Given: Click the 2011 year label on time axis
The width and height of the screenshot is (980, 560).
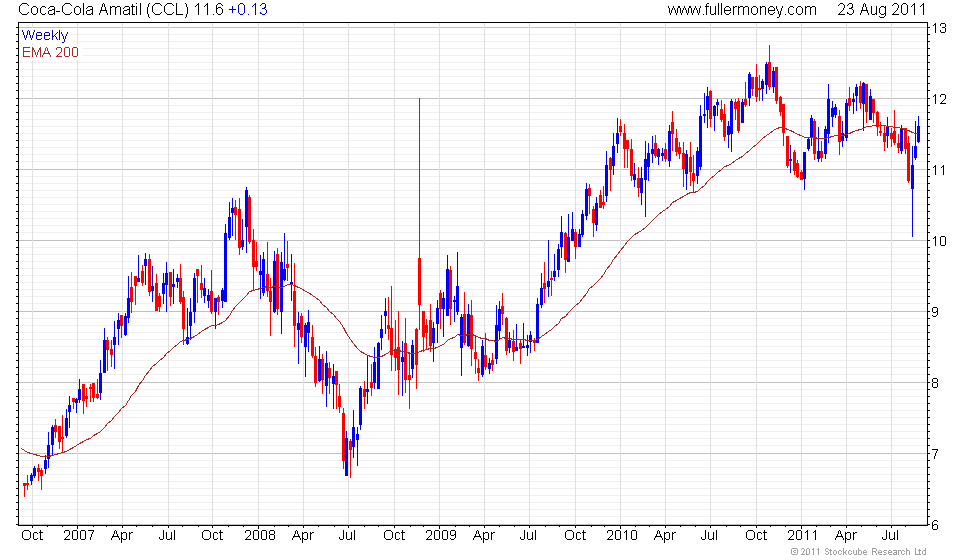Looking at the screenshot, I should click(x=802, y=535).
